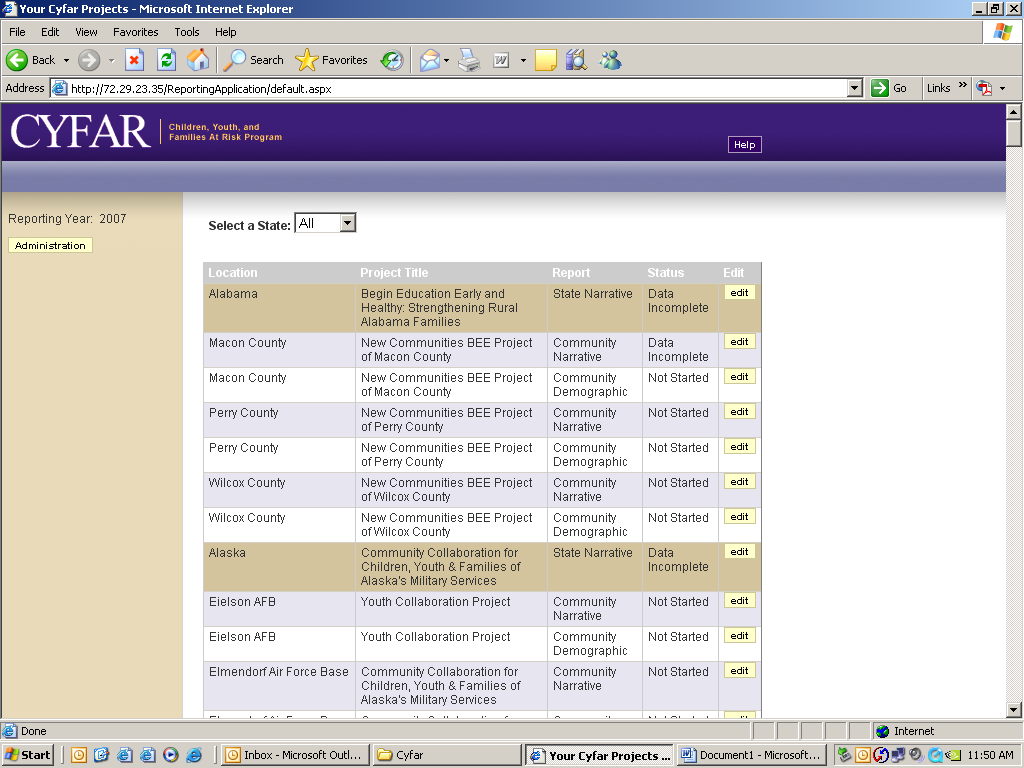Click the Administration button in the sidebar
The width and height of the screenshot is (1024, 768).
(50, 245)
